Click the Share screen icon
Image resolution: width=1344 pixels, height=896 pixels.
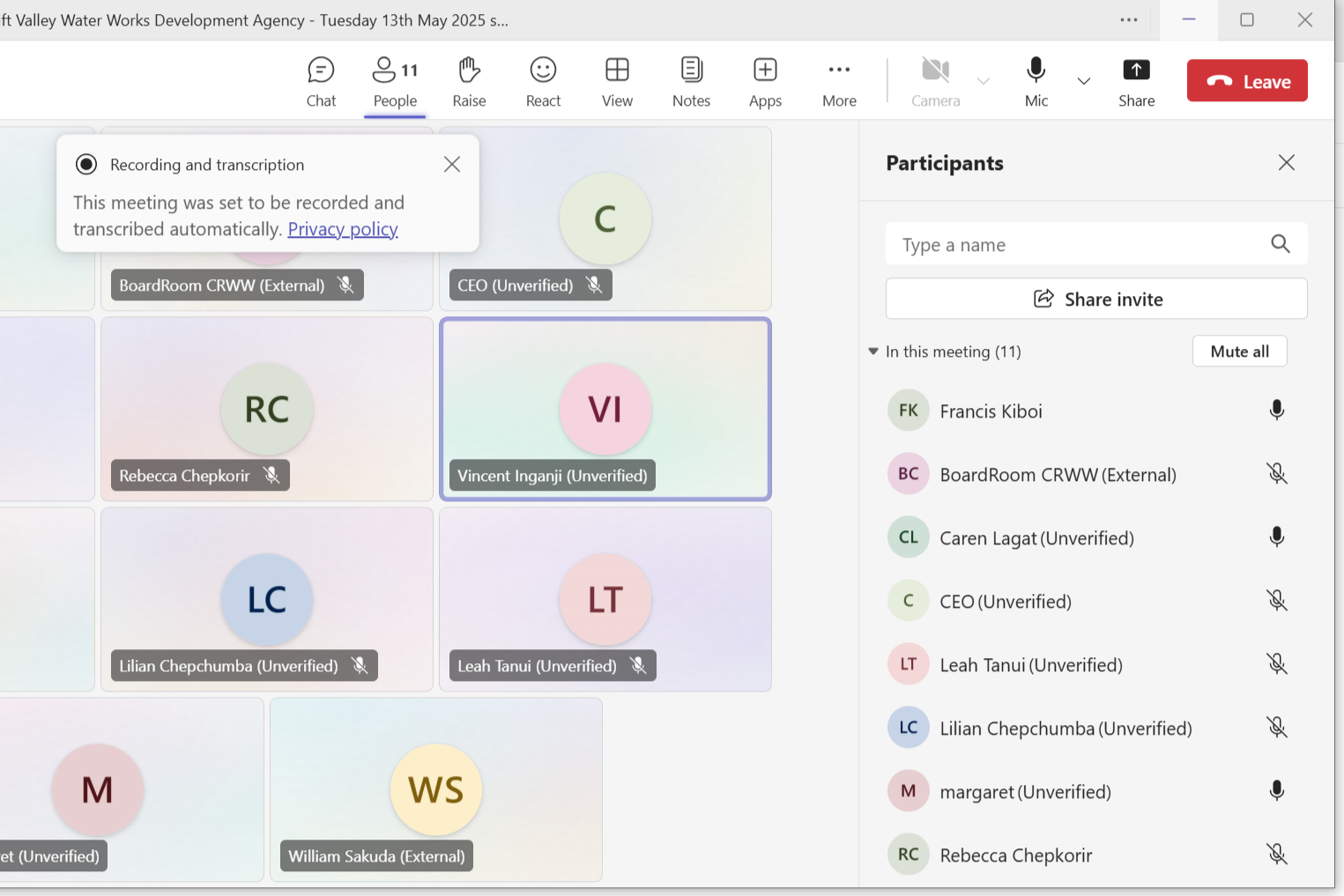(x=1136, y=81)
